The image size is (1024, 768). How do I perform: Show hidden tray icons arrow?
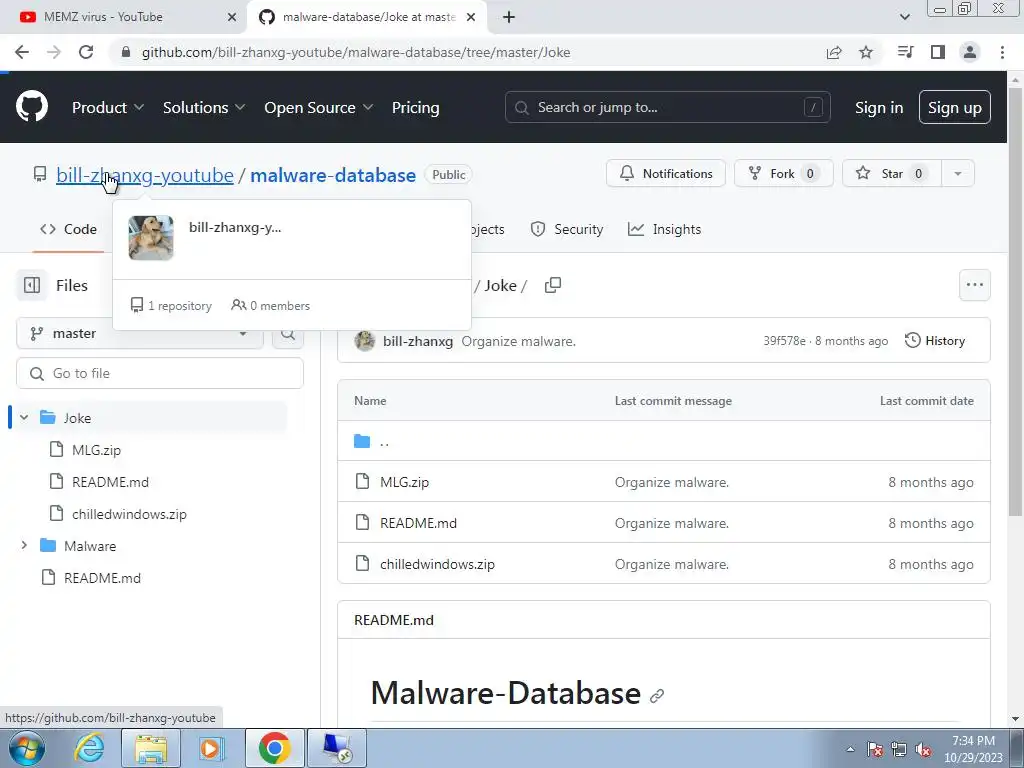pyautogui.click(x=850, y=749)
